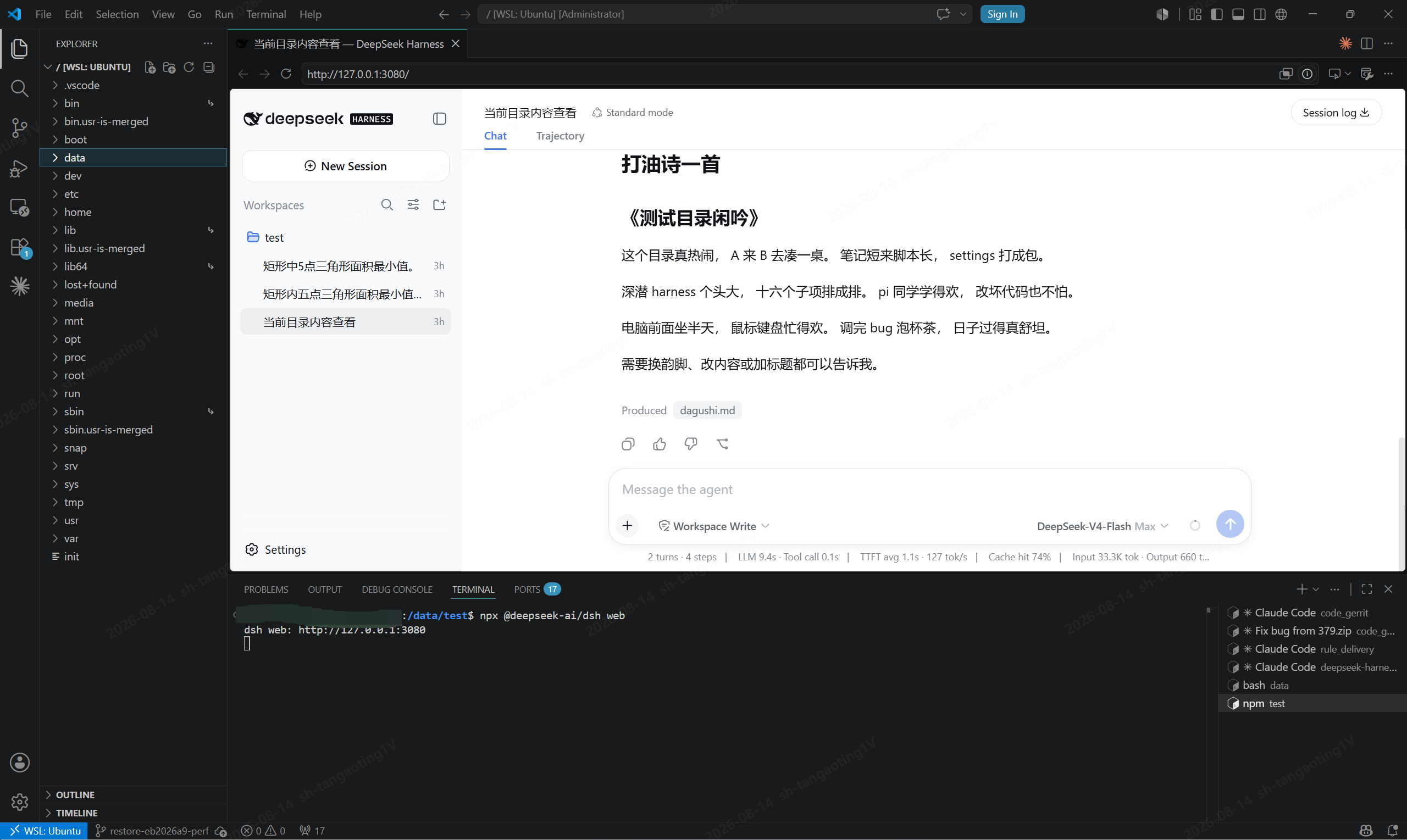Expand the TIMELINE section
This screenshot has height=840, width=1407.
click(x=133, y=813)
